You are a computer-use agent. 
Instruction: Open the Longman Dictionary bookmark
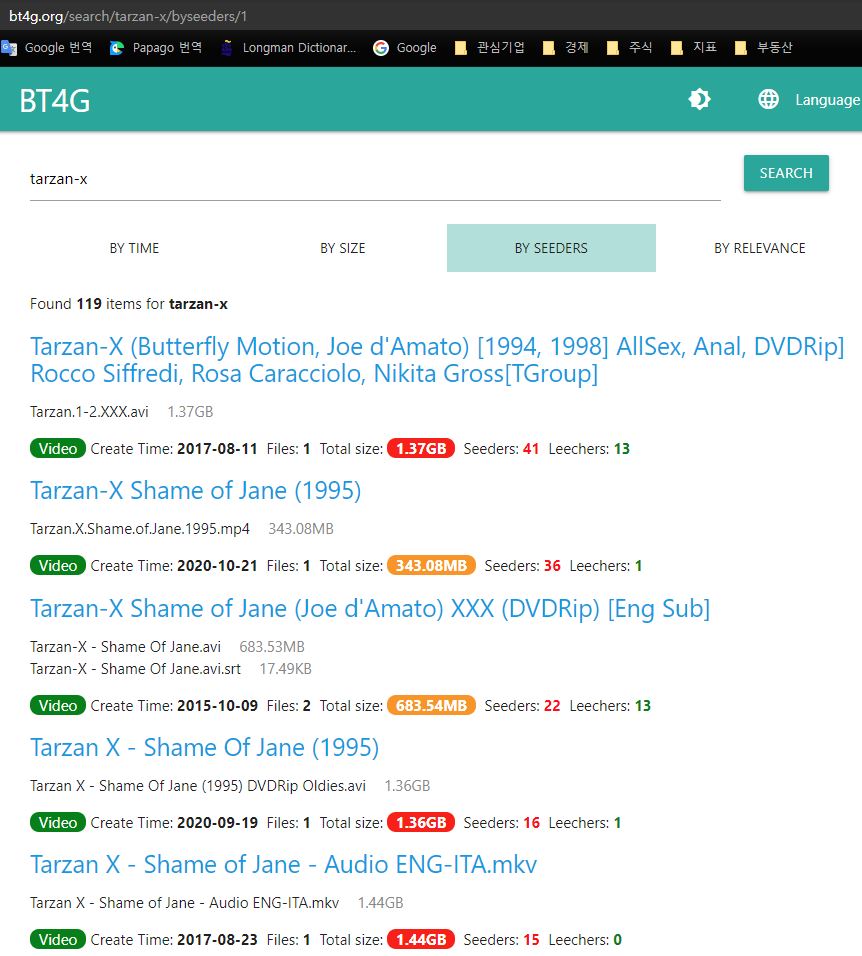(x=289, y=48)
